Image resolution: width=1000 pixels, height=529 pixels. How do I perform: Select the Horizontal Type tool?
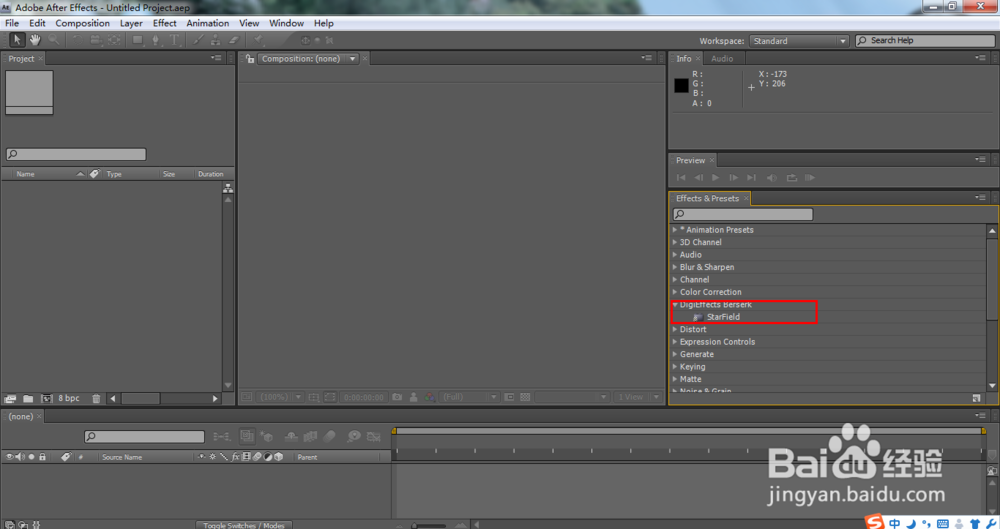[174, 40]
